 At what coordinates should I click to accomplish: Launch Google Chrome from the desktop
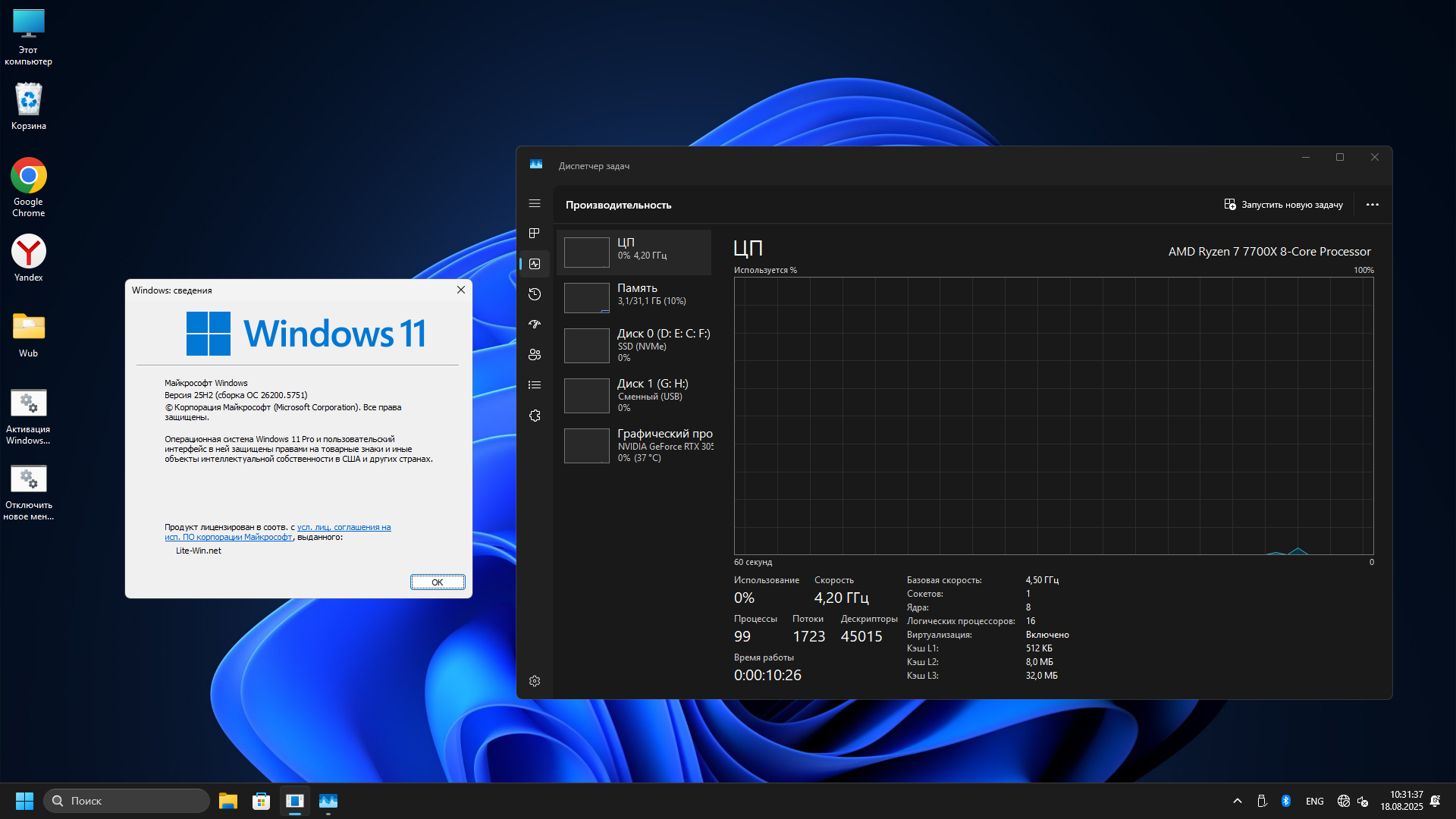click(28, 177)
